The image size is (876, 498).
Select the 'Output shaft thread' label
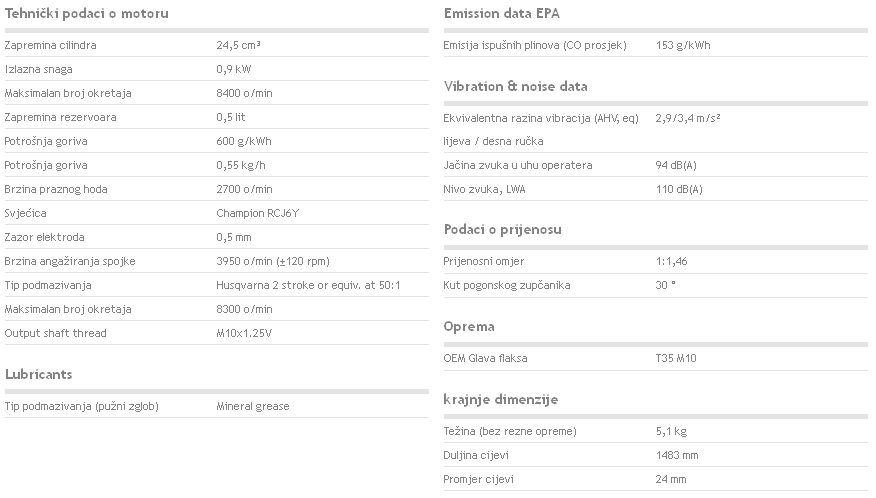[x=55, y=334]
